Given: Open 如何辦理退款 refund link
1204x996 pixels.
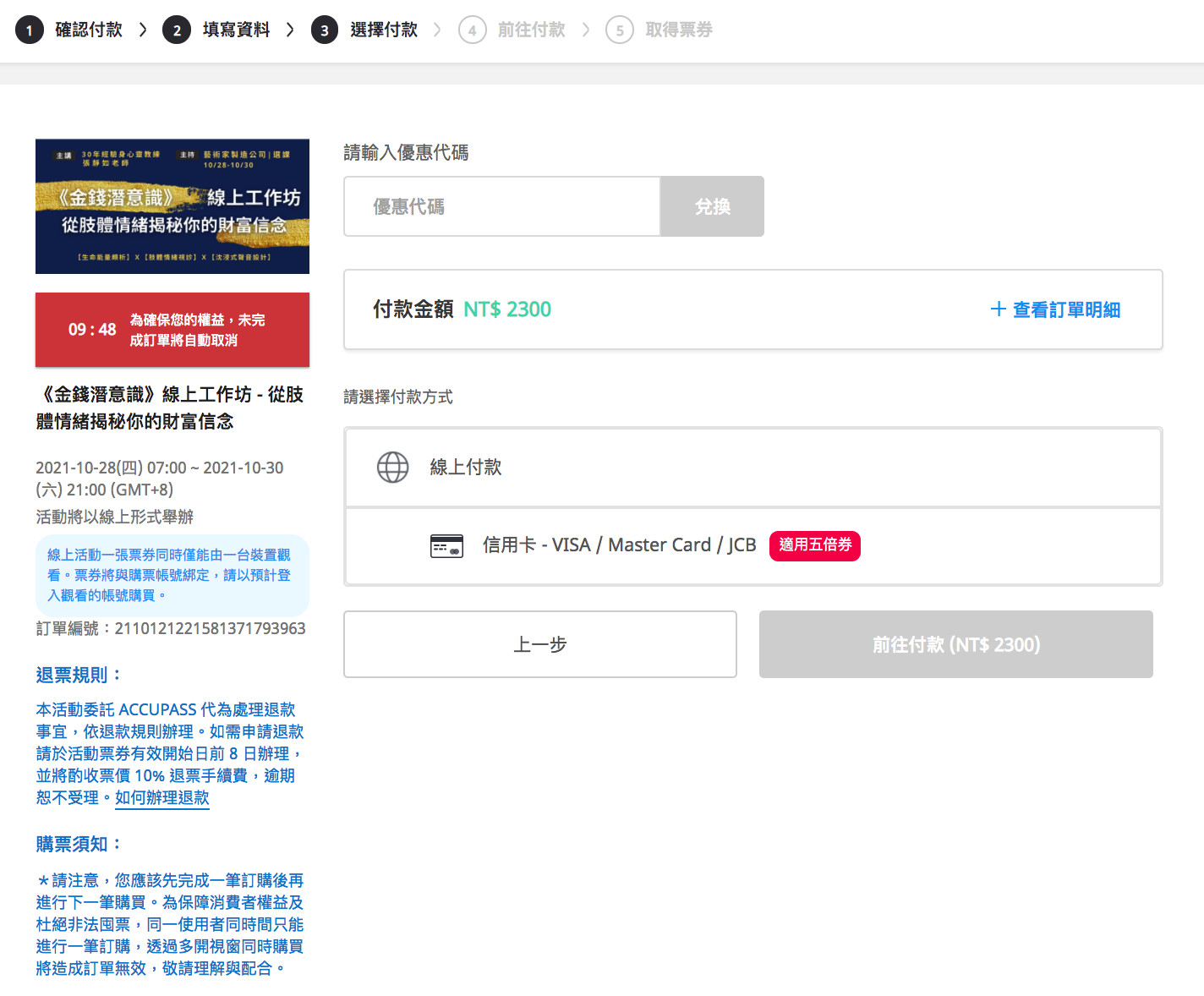Looking at the screenshot, I should tap(162, 797).
